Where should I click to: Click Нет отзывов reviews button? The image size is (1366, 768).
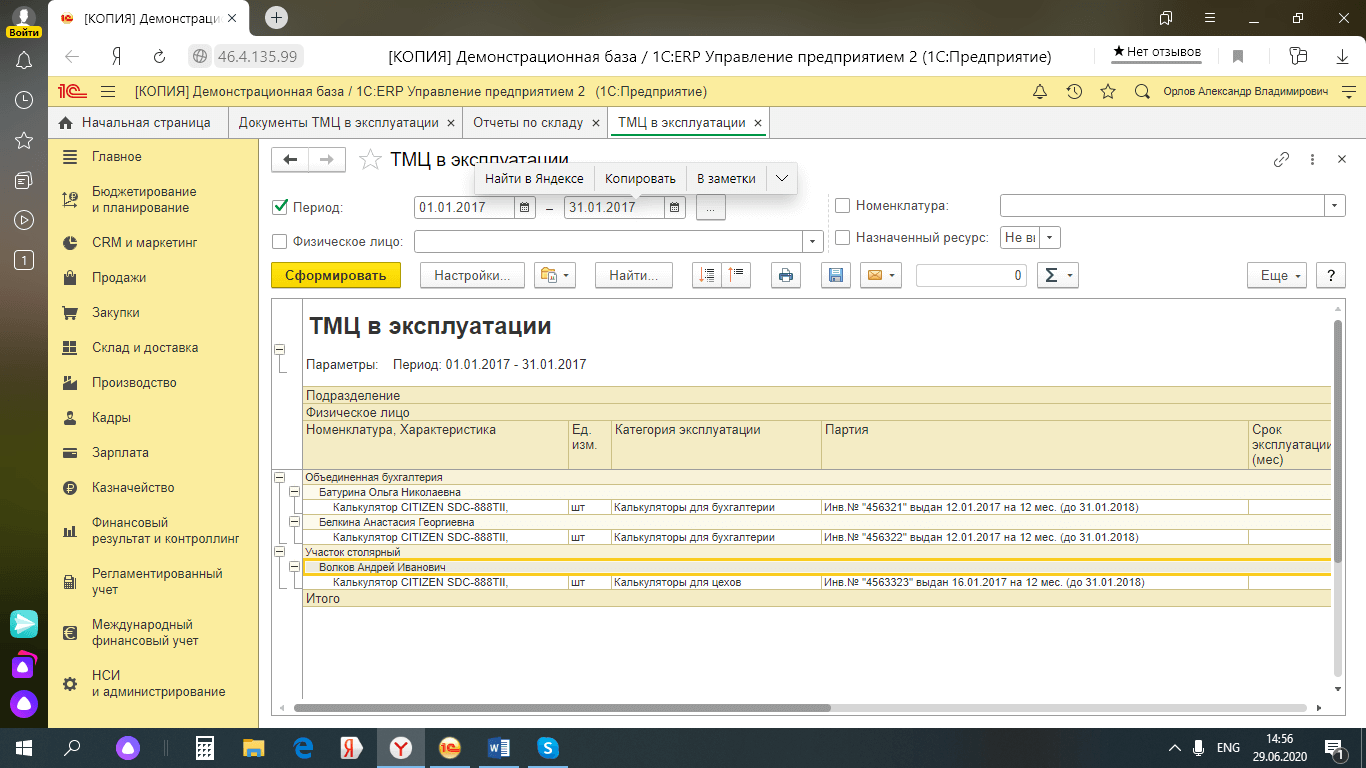(1157, 52)
